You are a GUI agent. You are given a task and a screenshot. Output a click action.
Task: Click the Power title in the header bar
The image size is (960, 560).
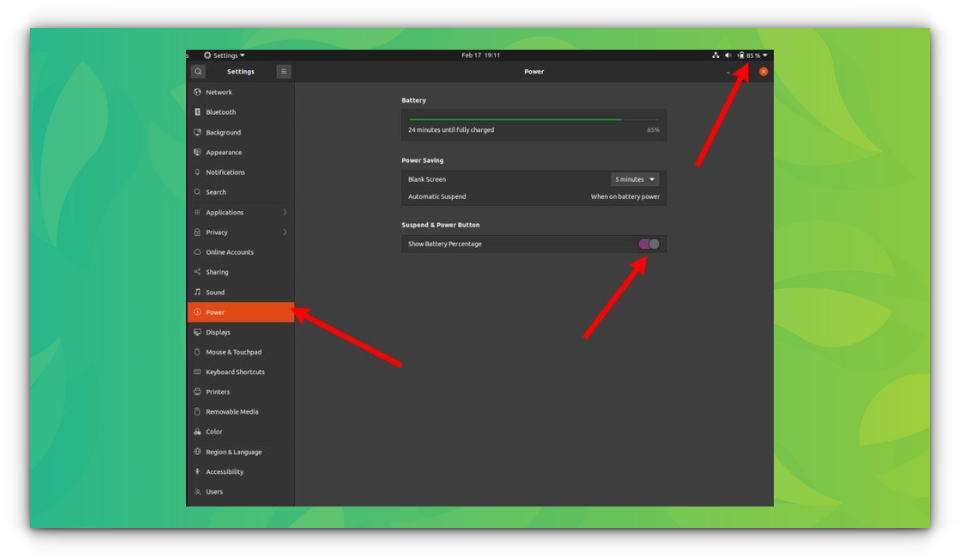(534, 72)
